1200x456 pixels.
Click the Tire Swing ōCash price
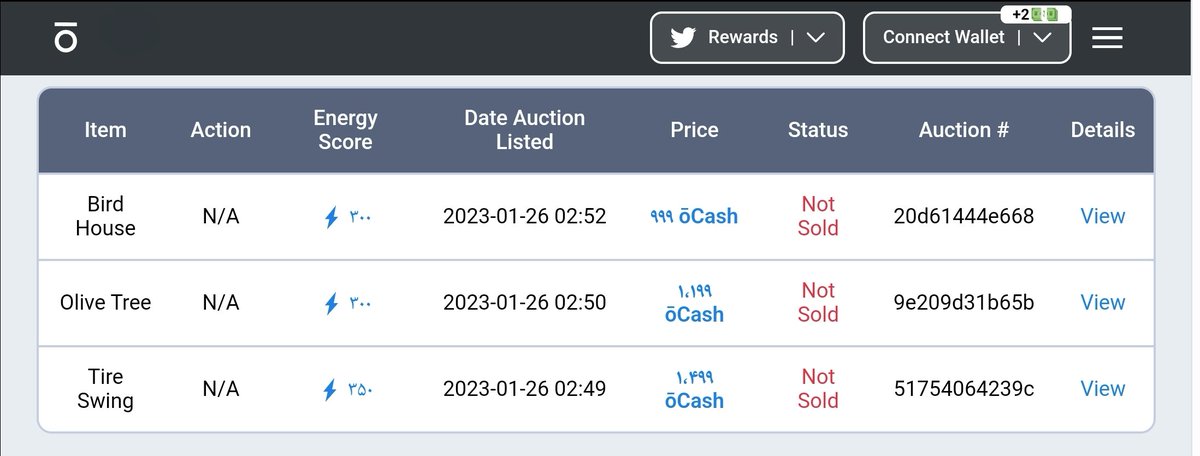point(694,389)
